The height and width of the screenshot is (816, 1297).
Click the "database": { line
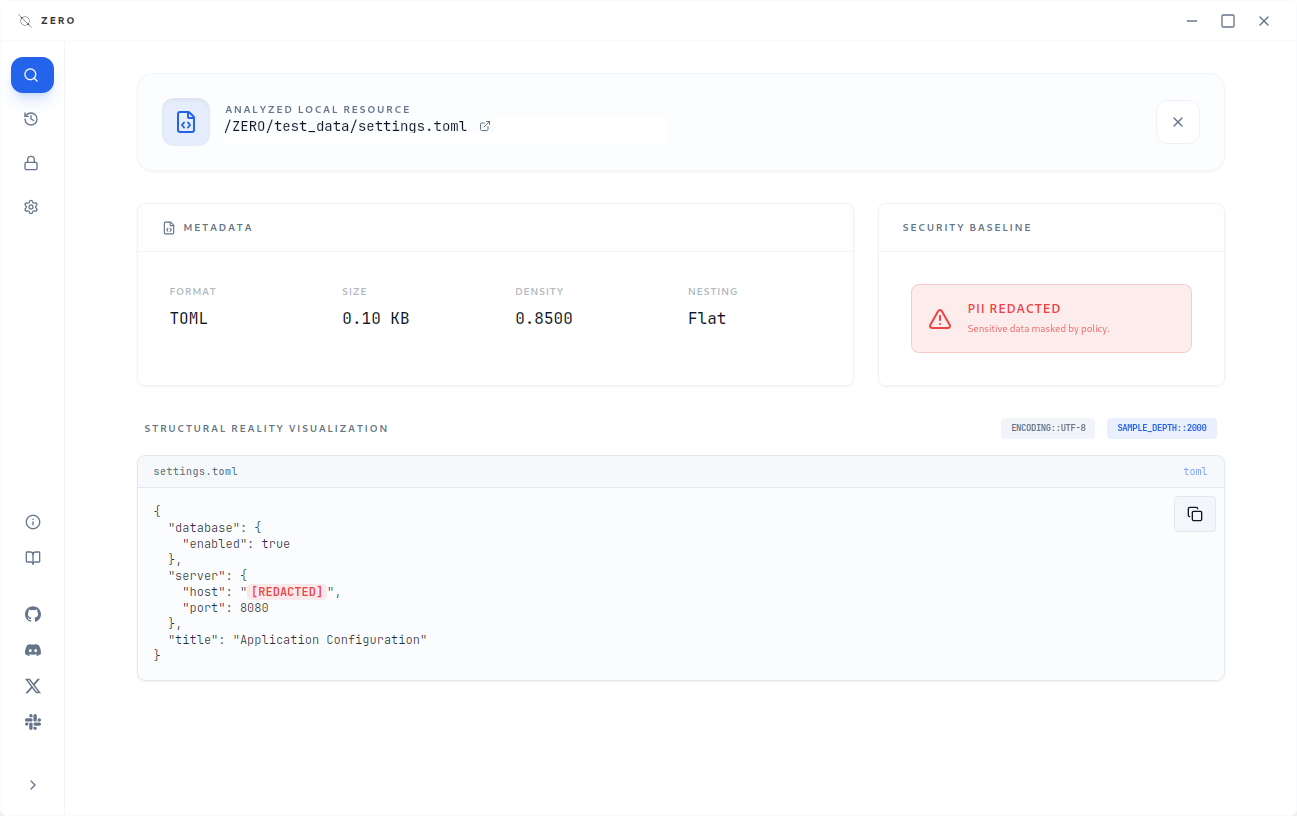pyautogui.click(x=215, y=528)
